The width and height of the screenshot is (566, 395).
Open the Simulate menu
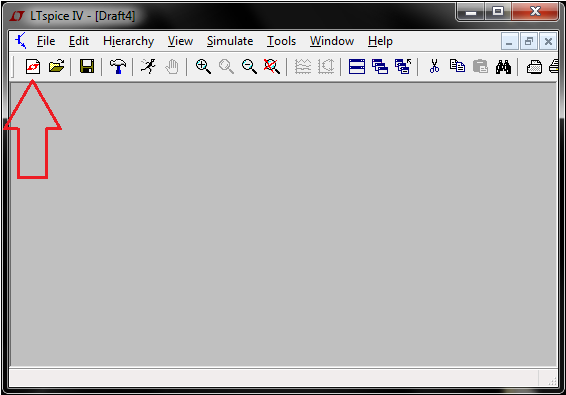[x=230, y=41]
